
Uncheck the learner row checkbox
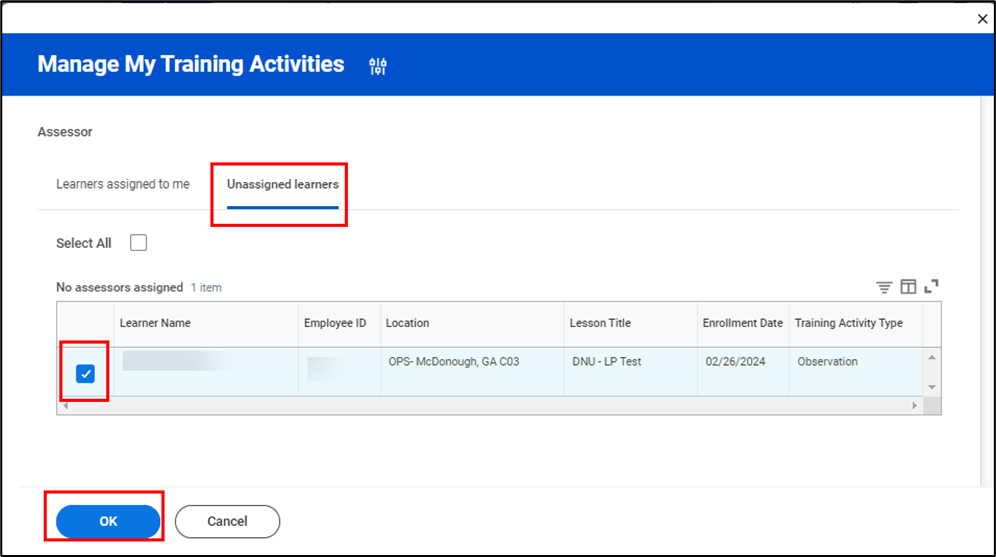pyautogui.click(x=86, y=373)
